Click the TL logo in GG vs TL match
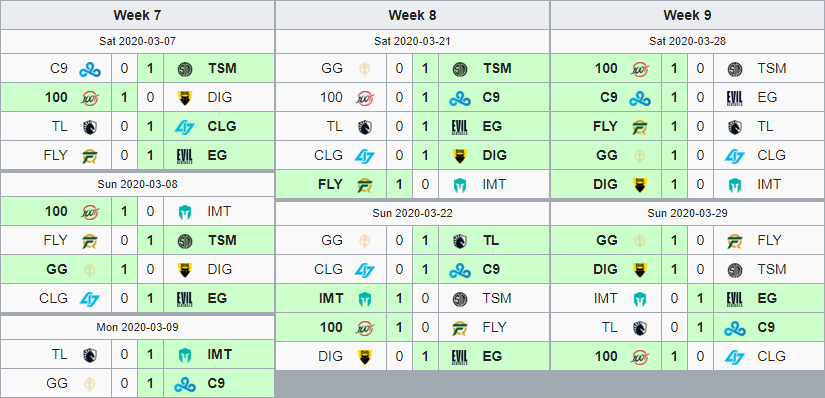 coord(460,241)
